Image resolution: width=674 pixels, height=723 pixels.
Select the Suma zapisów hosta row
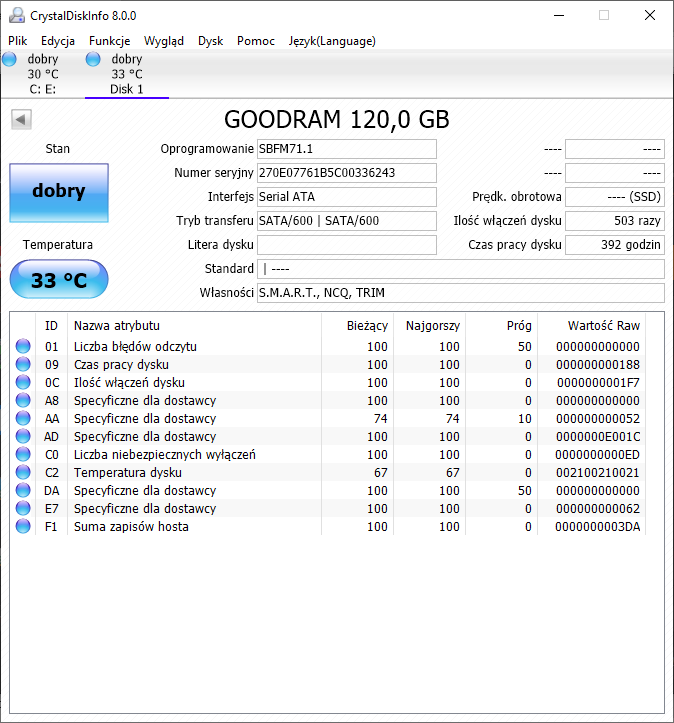click(328, 526)
